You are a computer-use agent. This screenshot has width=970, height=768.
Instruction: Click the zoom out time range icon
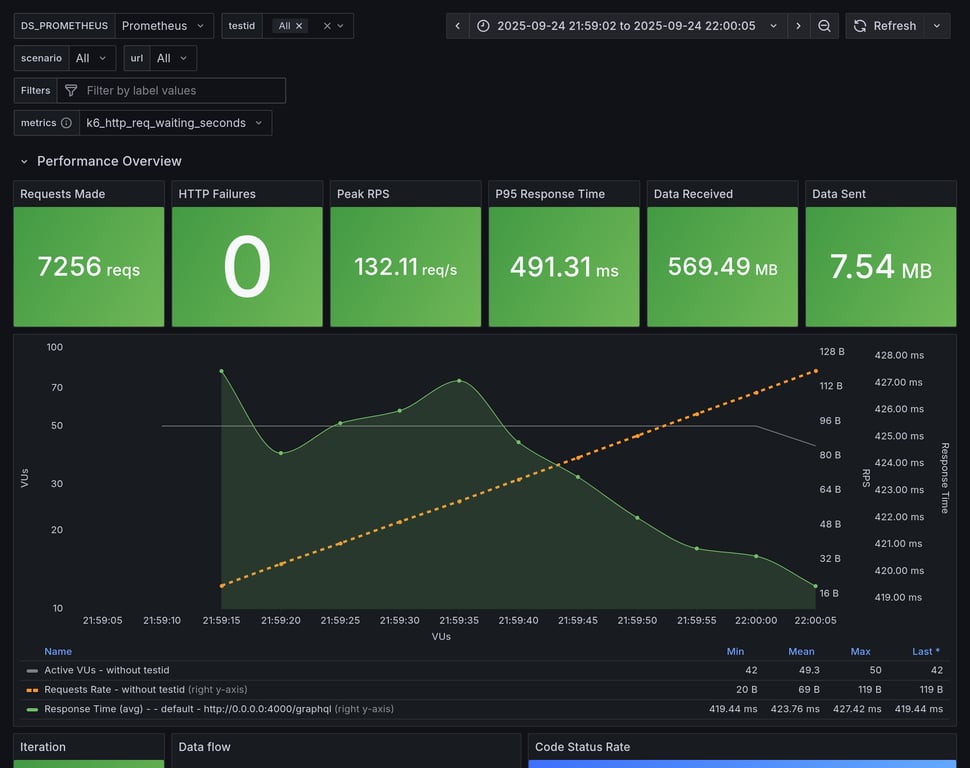[824, 26]
